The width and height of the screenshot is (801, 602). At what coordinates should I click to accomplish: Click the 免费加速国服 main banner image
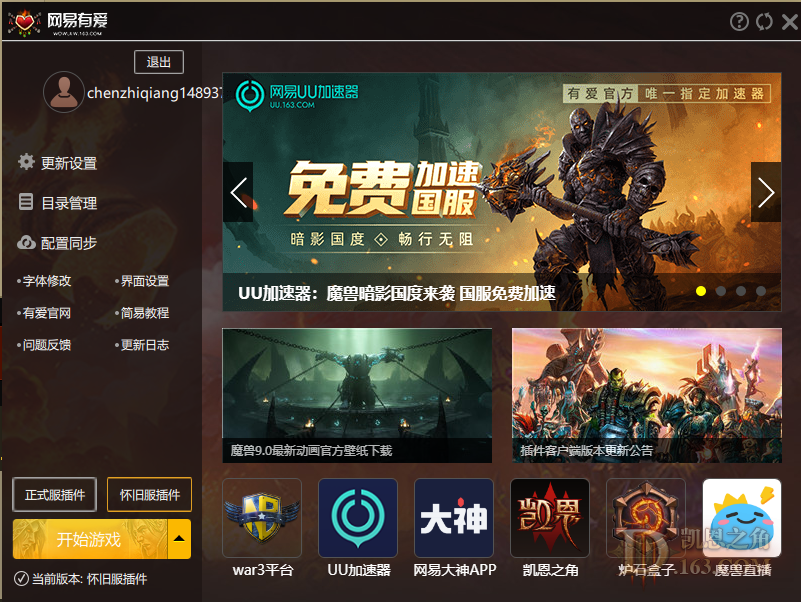pos(502,192)
